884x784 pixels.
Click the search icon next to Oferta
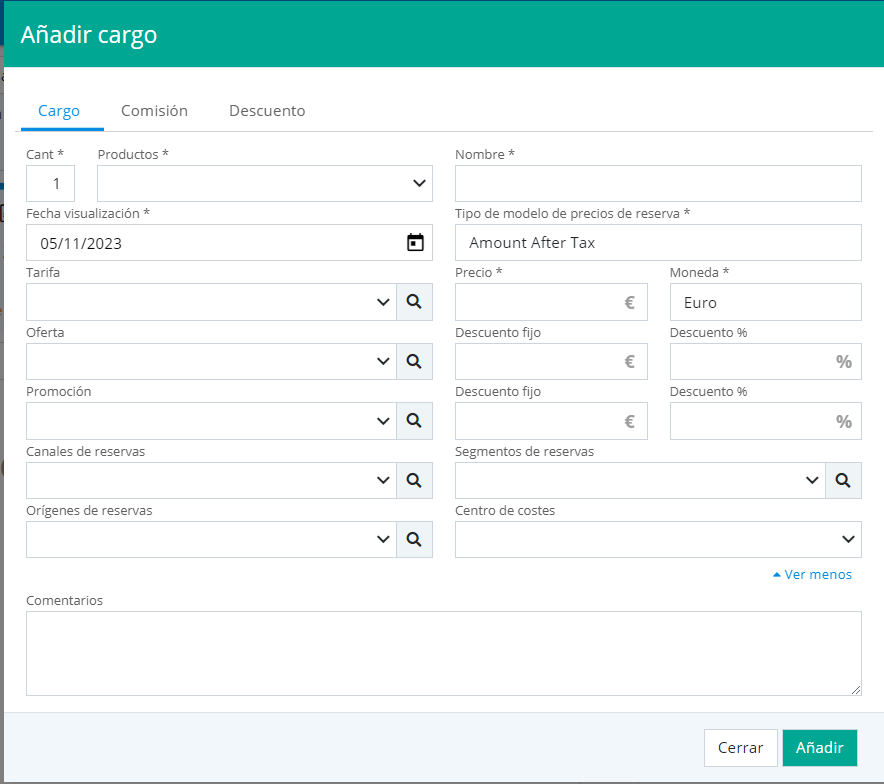pyautogui.click(x=414, y=362)
